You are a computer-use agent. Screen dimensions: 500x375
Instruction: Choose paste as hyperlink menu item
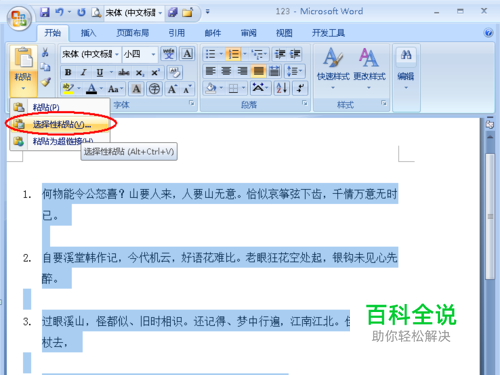(60, 141)
